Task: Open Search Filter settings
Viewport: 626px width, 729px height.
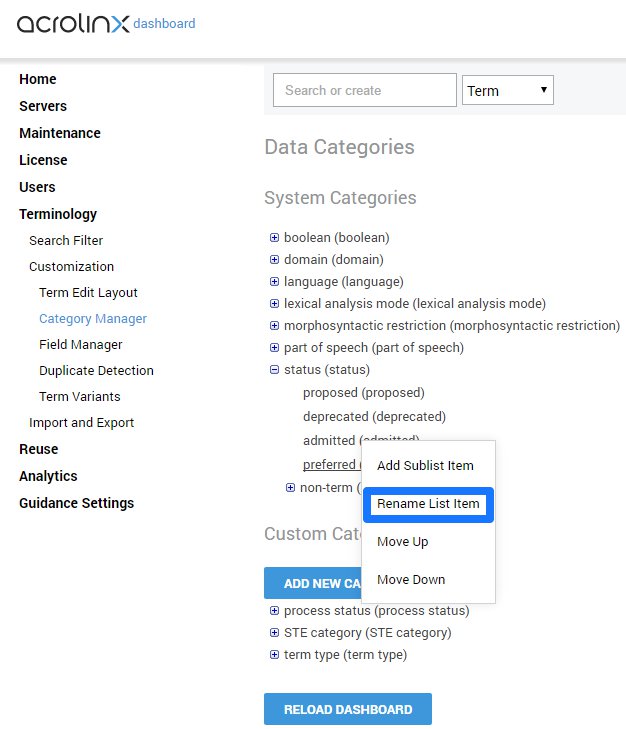Action: (66, 240)
